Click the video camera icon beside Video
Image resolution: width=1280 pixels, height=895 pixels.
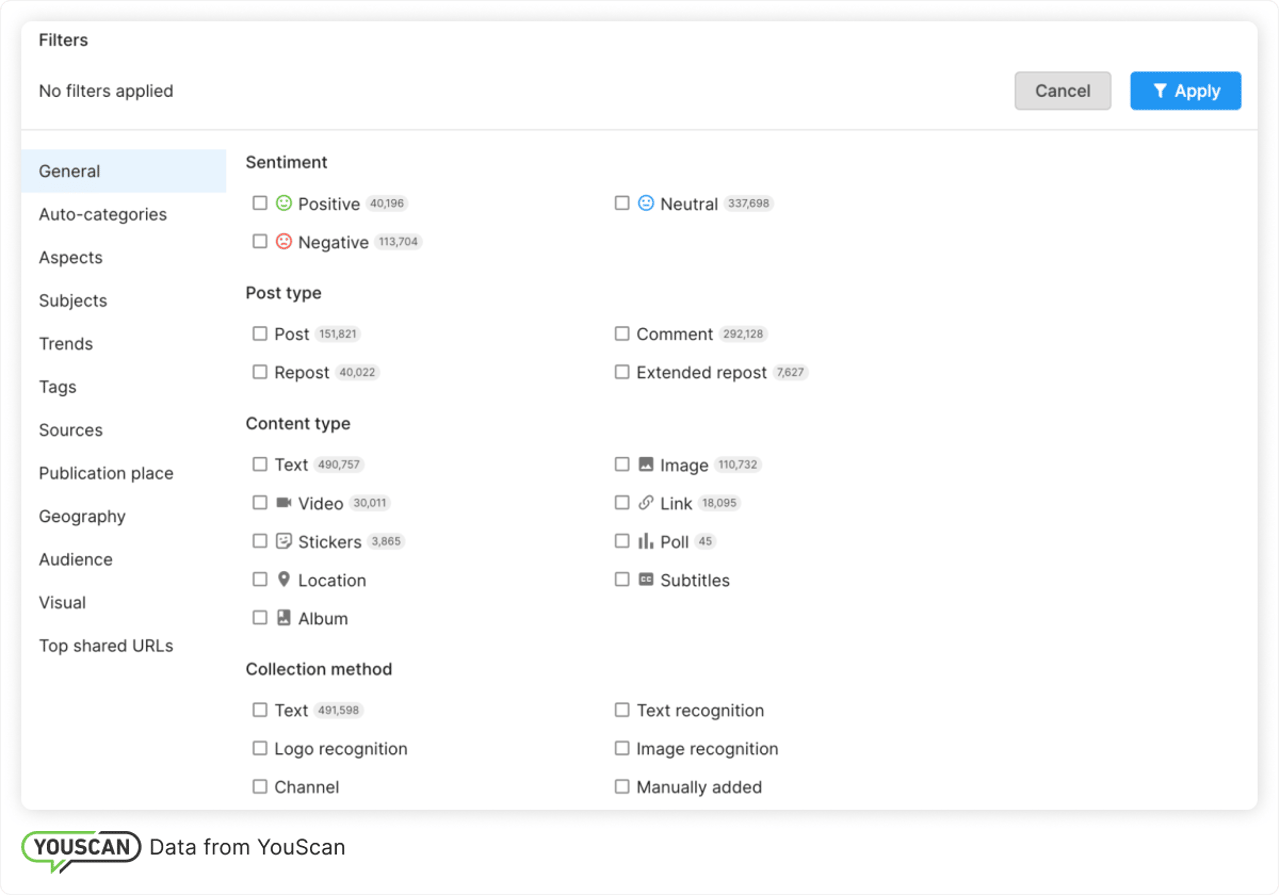pyautogui.click(x=284, y=503)
